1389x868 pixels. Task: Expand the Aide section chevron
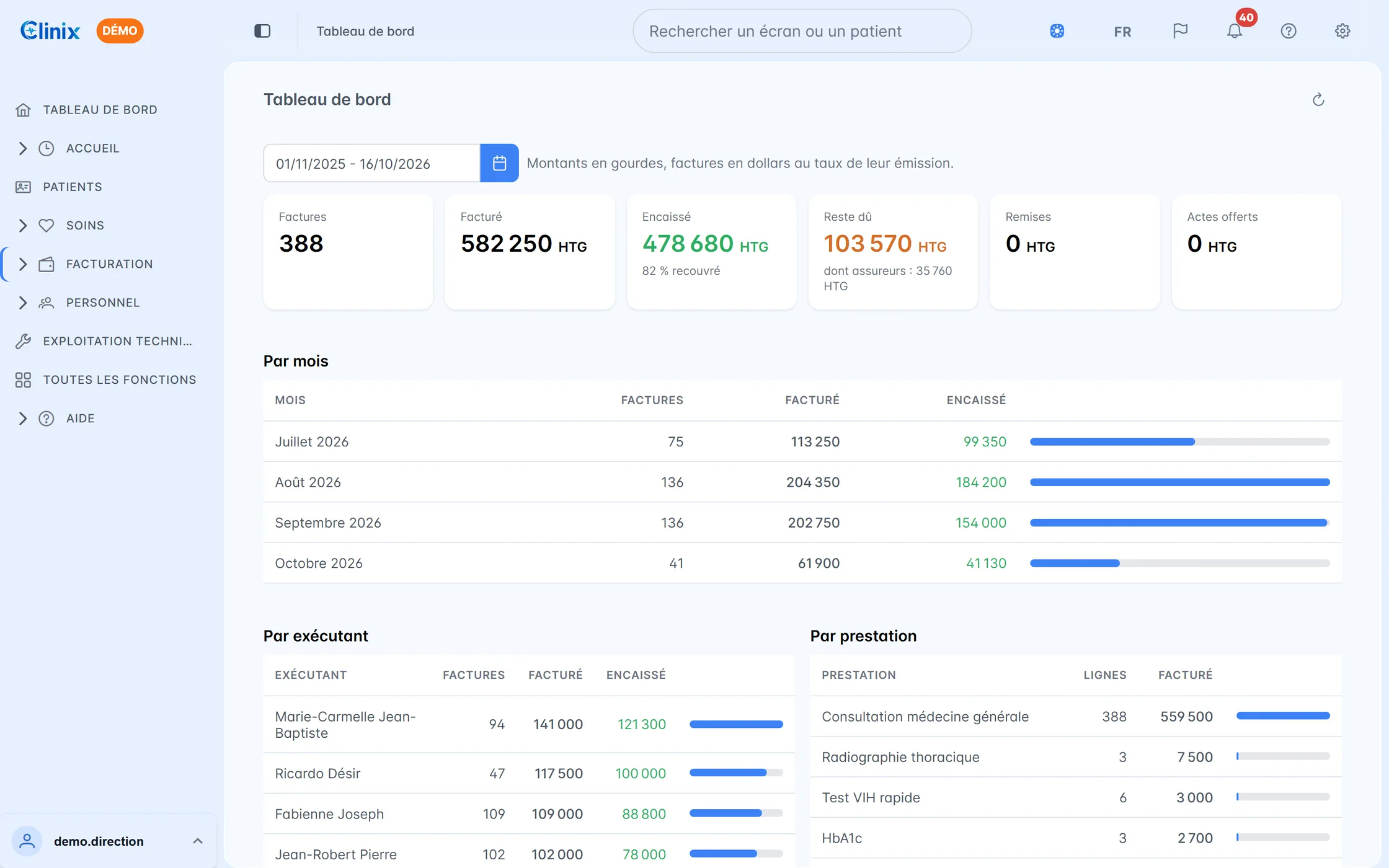23,418
